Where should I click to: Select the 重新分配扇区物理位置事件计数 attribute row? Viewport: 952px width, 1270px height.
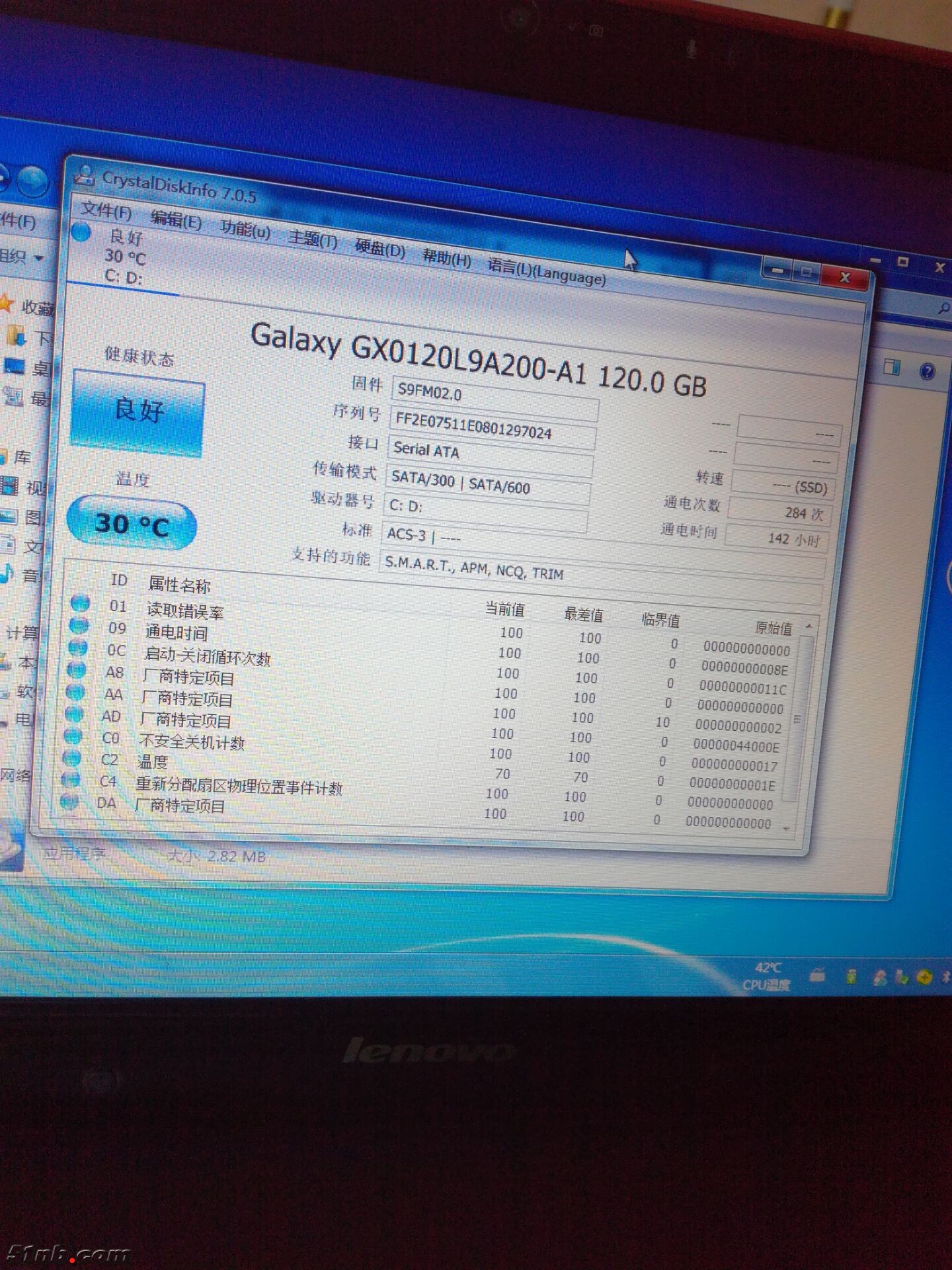point(238,785)
